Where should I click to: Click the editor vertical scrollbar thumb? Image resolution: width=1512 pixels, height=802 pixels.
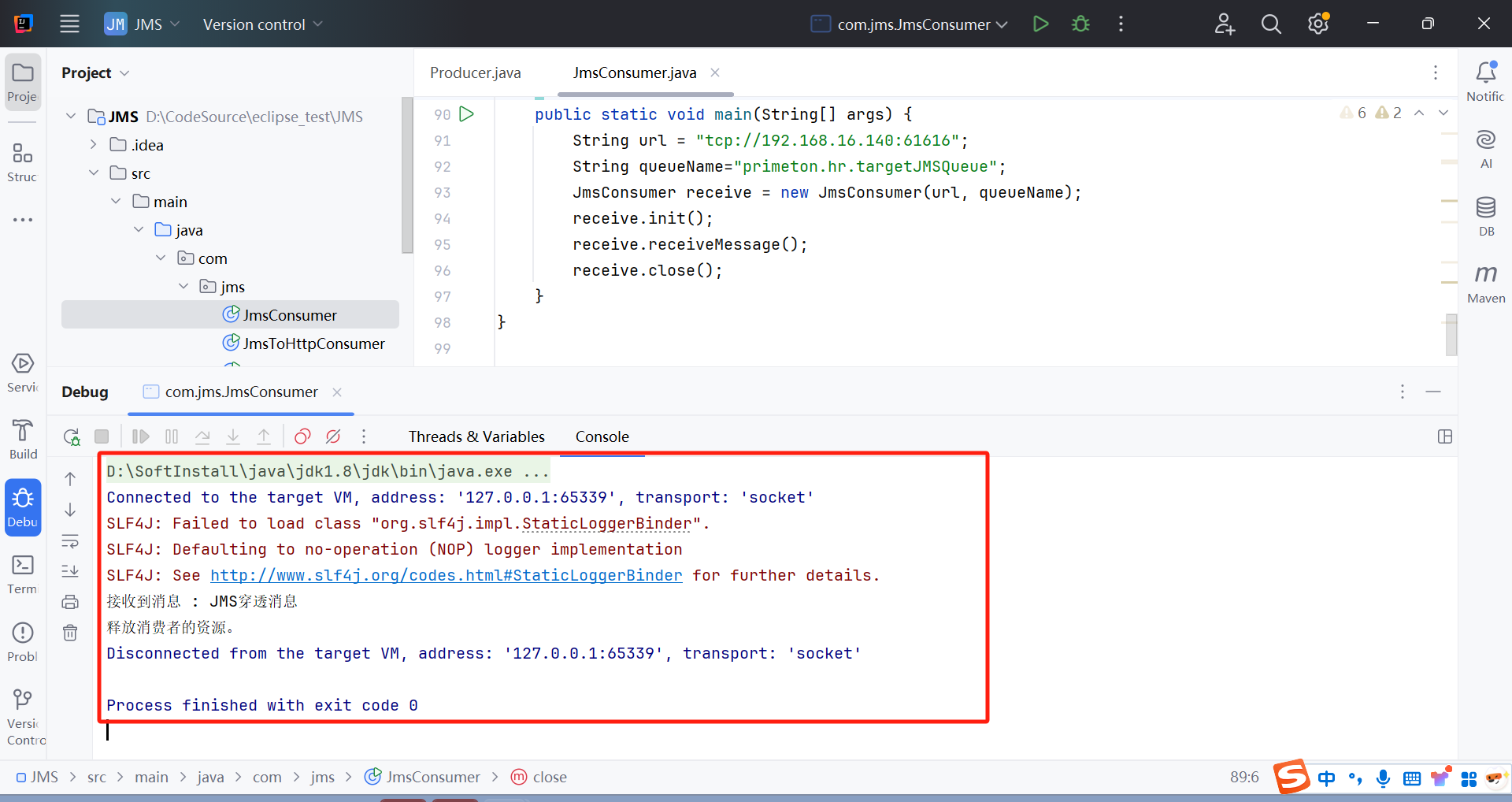tap(1451, 335)
